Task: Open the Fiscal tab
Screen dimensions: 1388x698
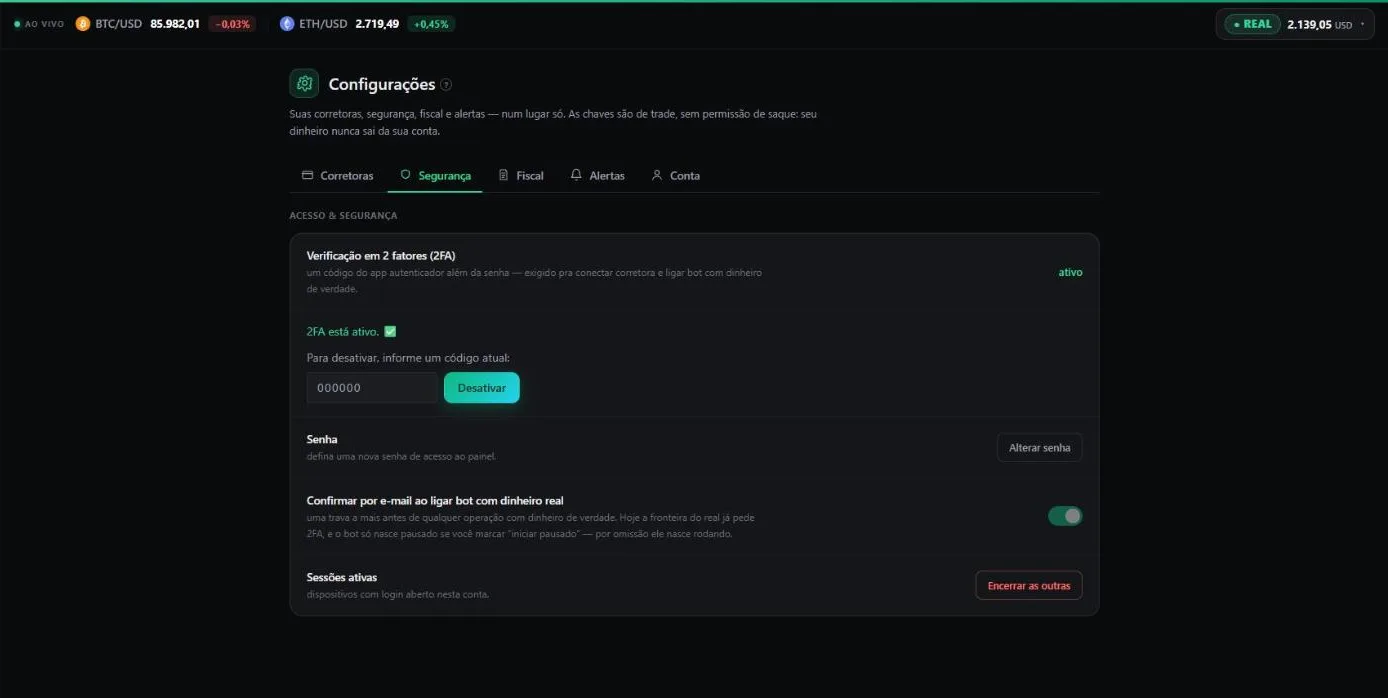Action: [x=521, y=175]
